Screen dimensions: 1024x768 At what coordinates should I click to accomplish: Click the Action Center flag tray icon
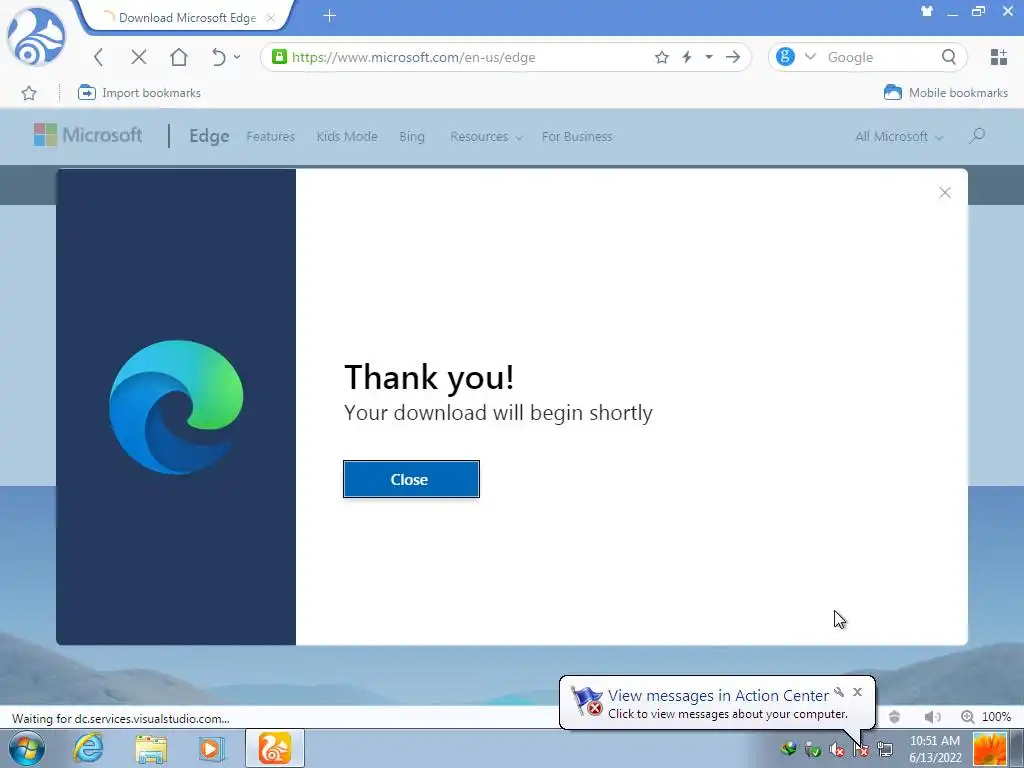pos(861,749)
